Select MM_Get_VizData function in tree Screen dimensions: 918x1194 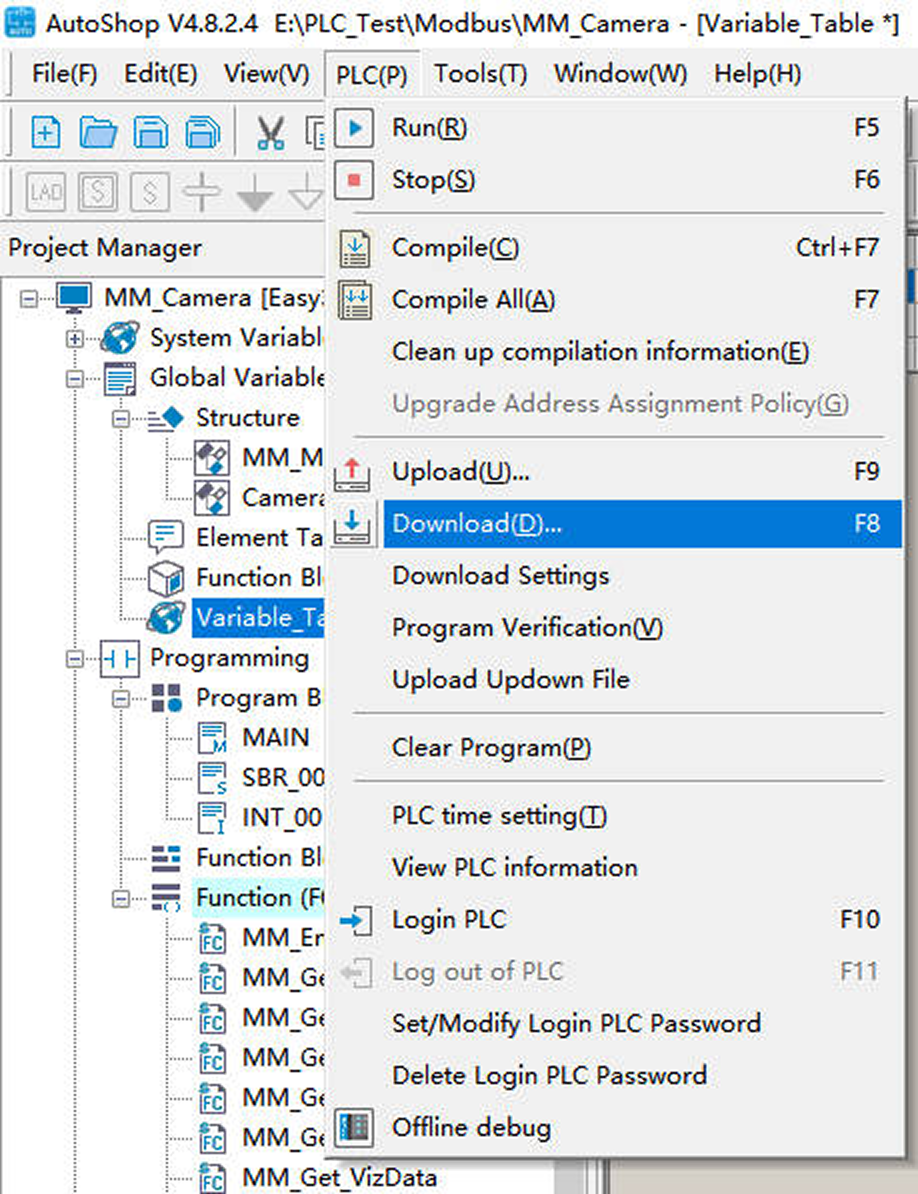coord(339,1177)
